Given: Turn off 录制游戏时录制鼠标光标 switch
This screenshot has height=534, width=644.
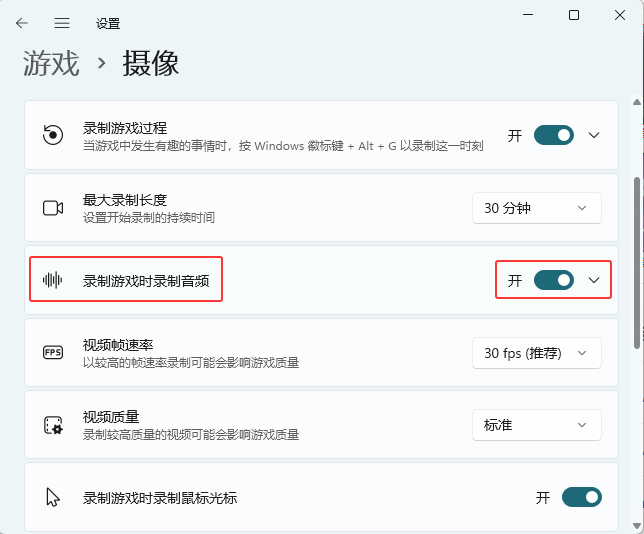Looking at the screenshot, I should pos(581,497).
